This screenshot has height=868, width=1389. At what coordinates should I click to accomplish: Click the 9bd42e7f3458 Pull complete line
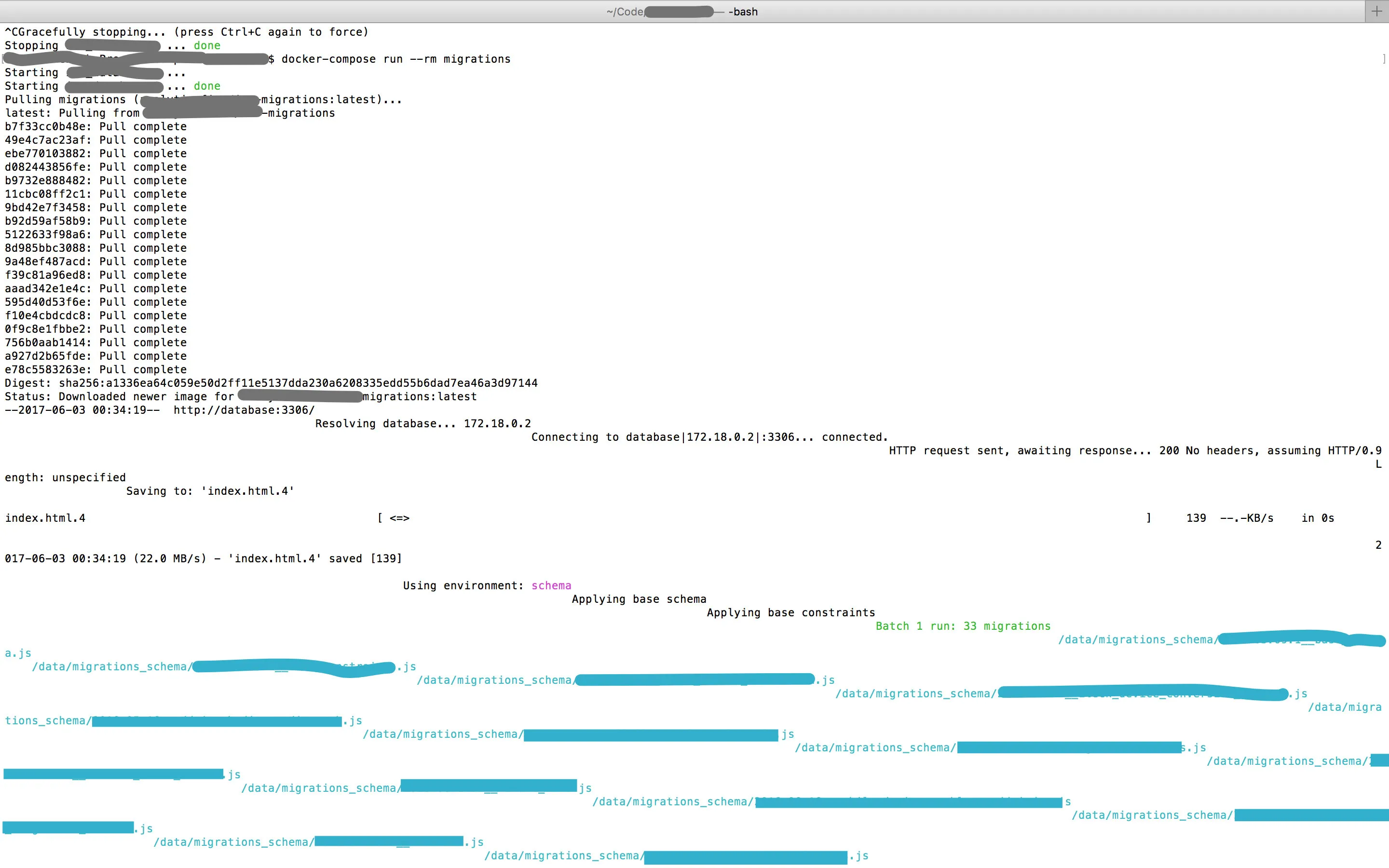point(95,207)
